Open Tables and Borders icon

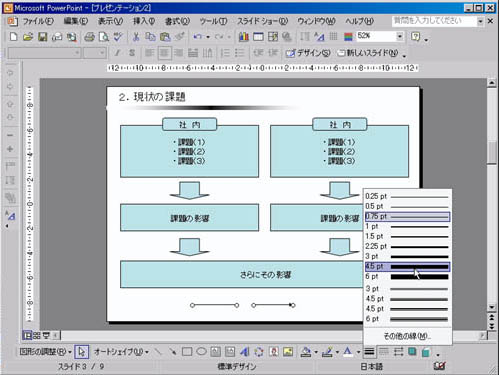pyautogui.click(x=273, y=37)
